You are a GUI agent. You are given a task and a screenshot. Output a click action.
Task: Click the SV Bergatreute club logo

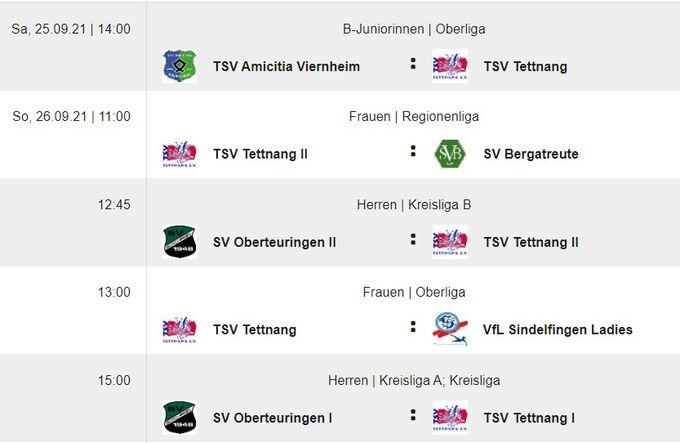450,154
